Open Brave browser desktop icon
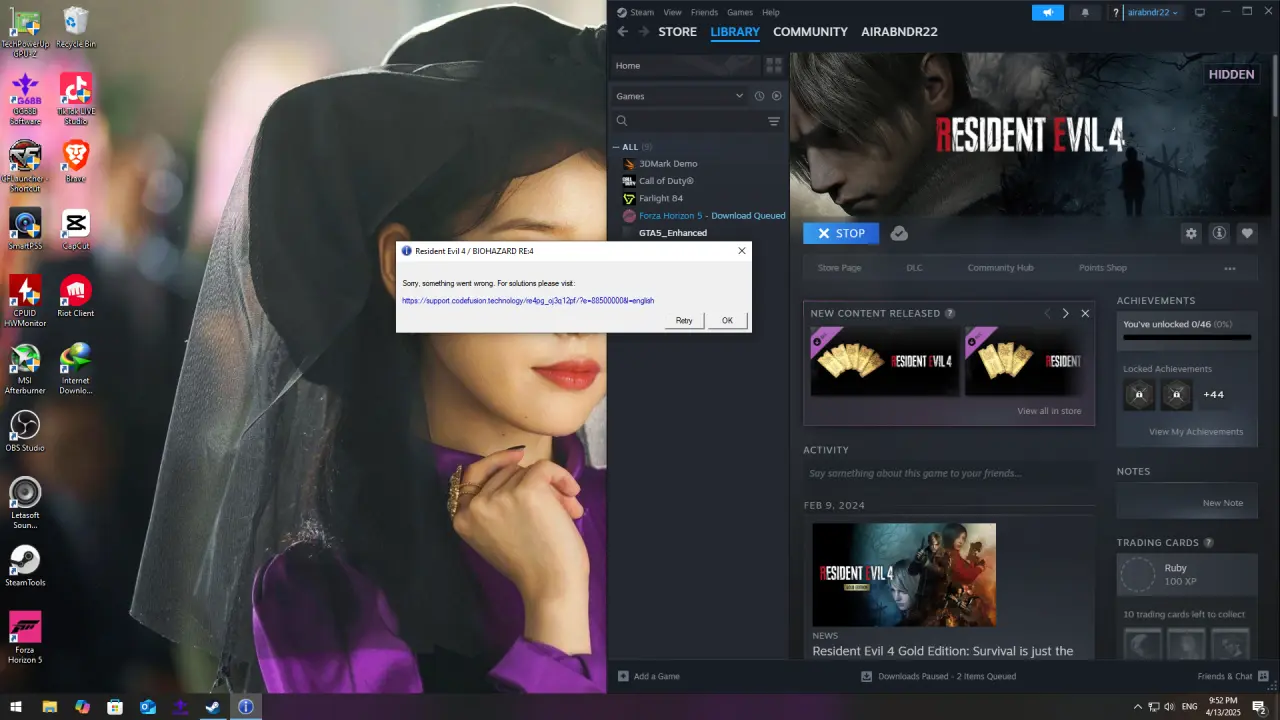The image size is (1280, 720). click(x=75, y=161)
